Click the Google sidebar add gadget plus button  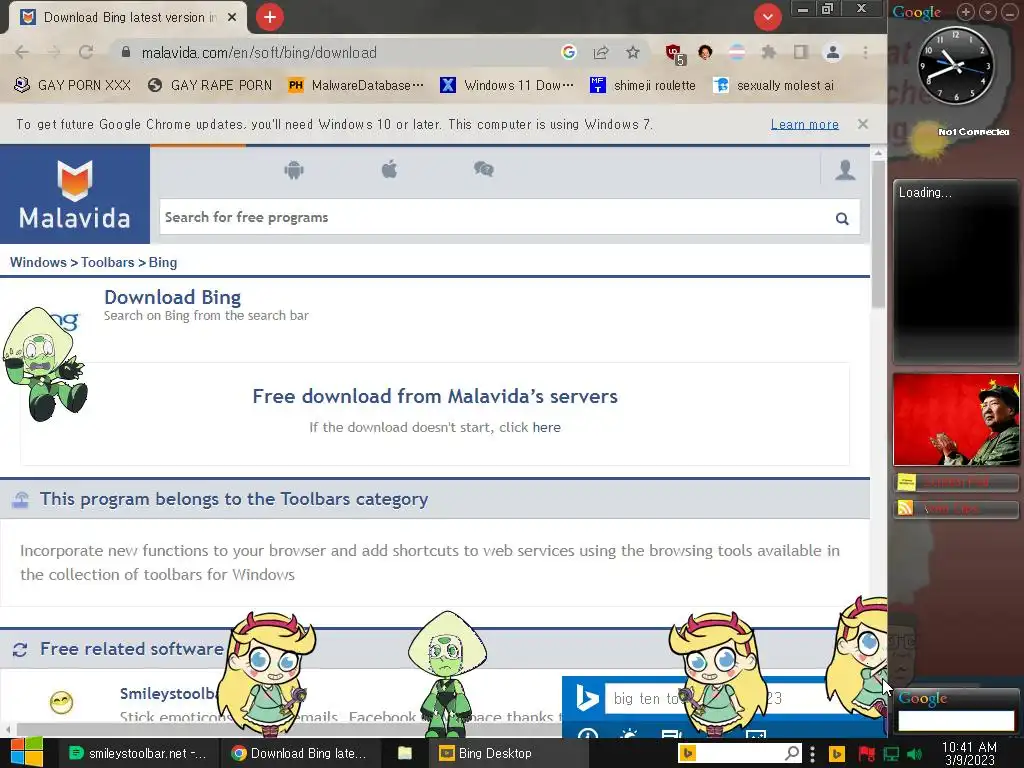tap(965, 12)
